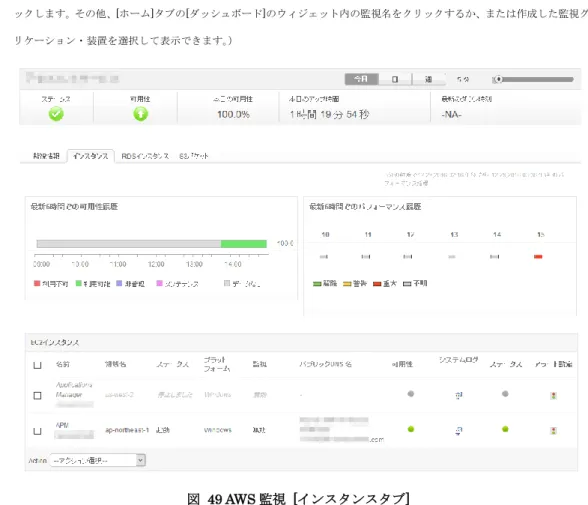Screen dimensions: 588x505
Task: Select the 日 time range button
Action: 395,79
